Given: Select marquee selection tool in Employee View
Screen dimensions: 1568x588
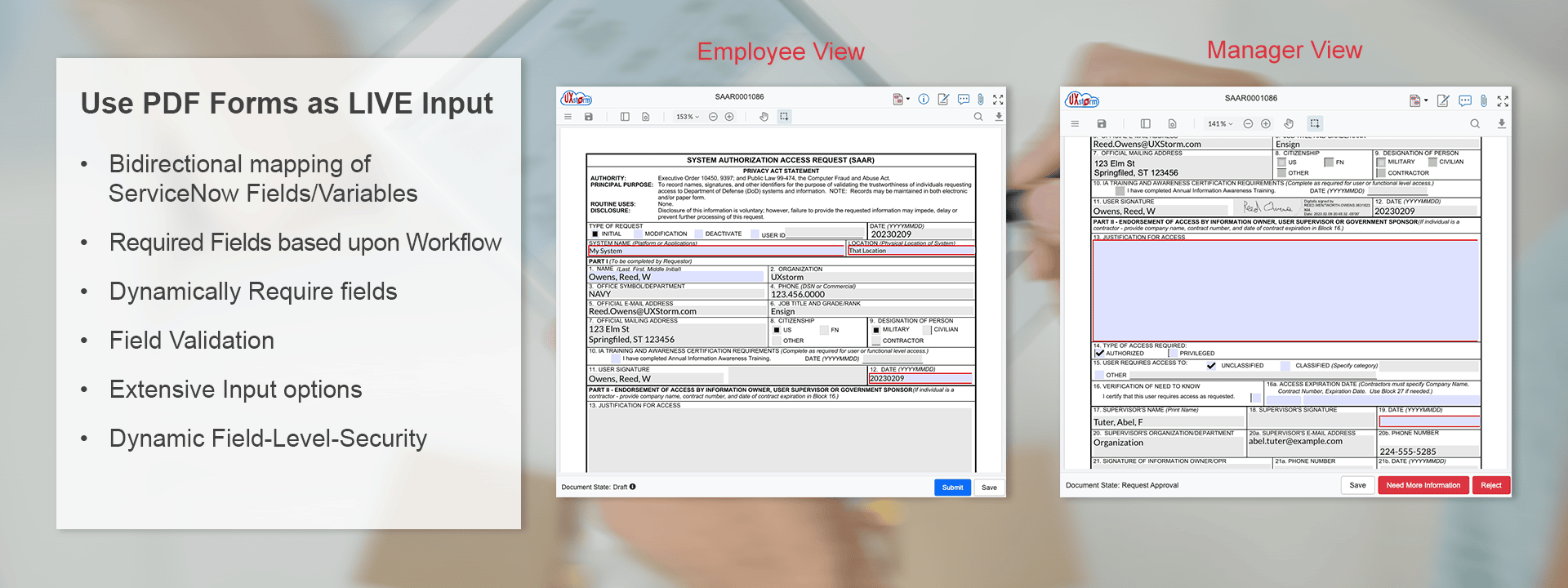Looking at the screenshot, I should (x=784, y=117).
